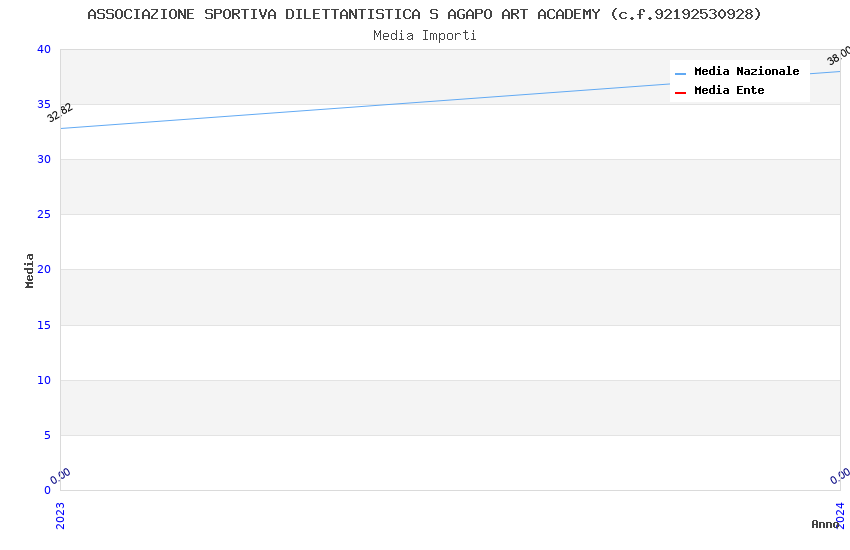
Task: Select the Media Nazionale legend label
Action: click(x=746, y=71)
